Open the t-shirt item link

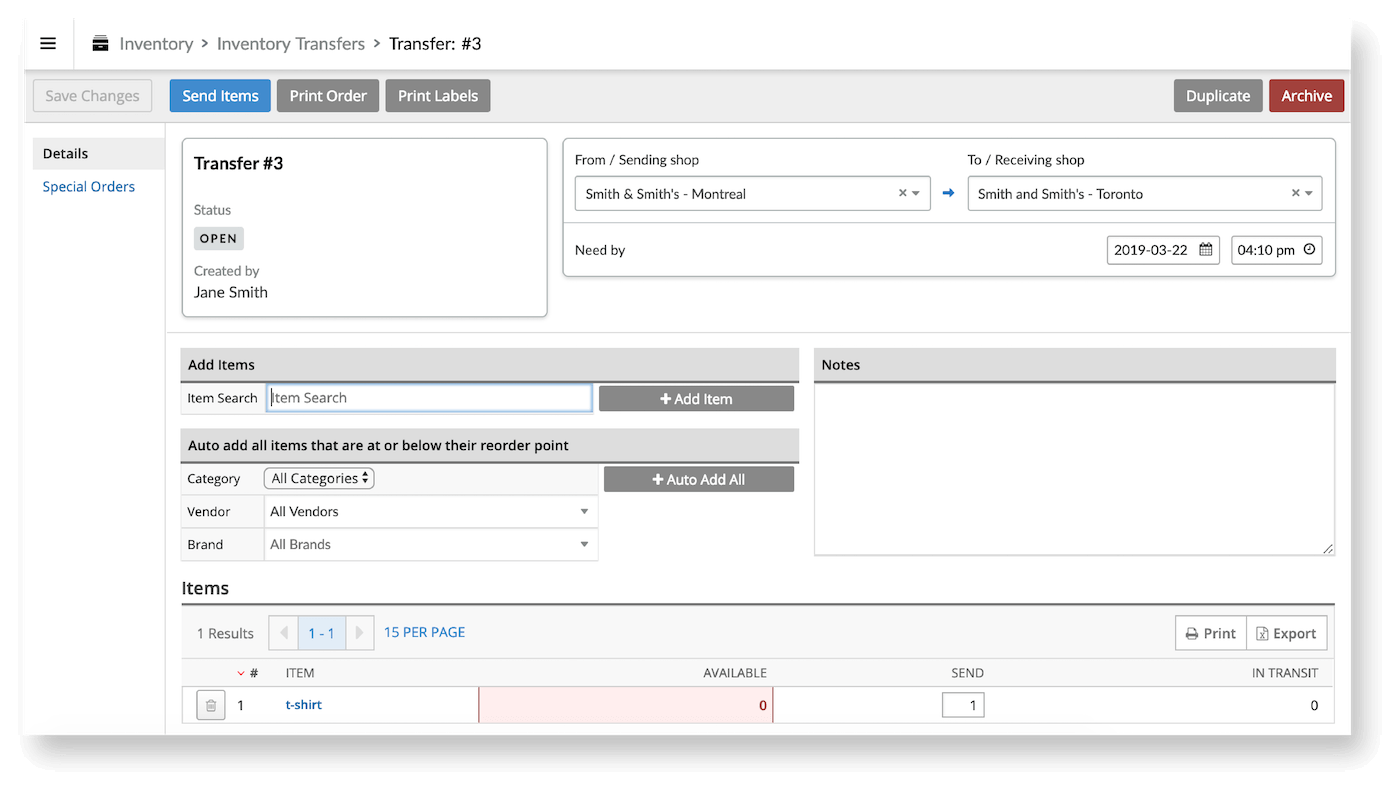click(x=303, y=705)
